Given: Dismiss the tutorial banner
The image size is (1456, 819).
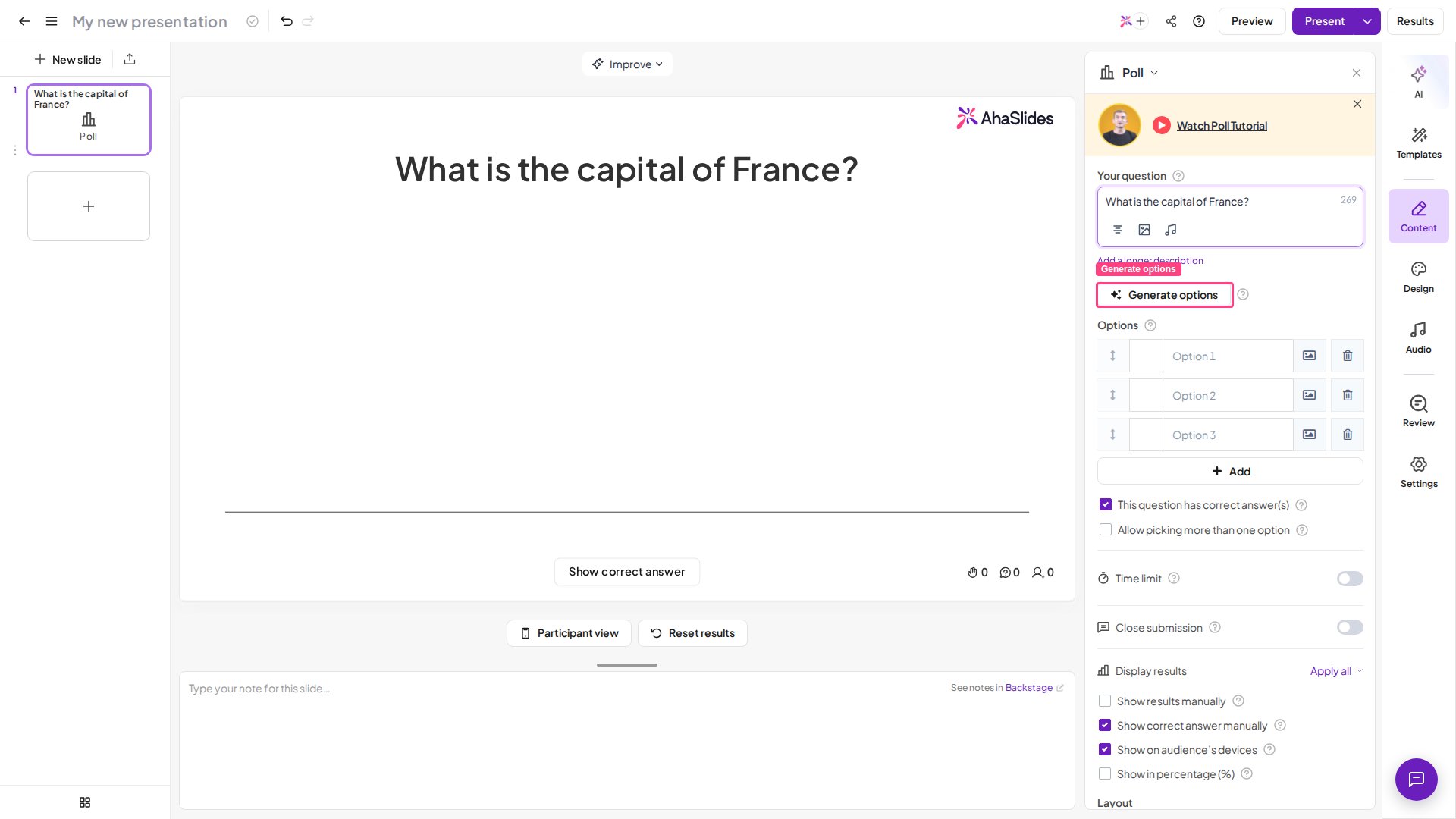Looking at the screenshot, I should pos(1357,104).
